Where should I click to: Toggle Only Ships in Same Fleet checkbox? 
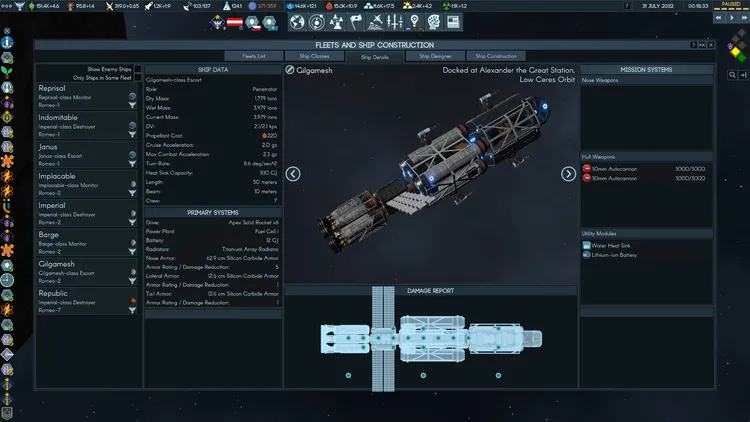click(138, 78)
